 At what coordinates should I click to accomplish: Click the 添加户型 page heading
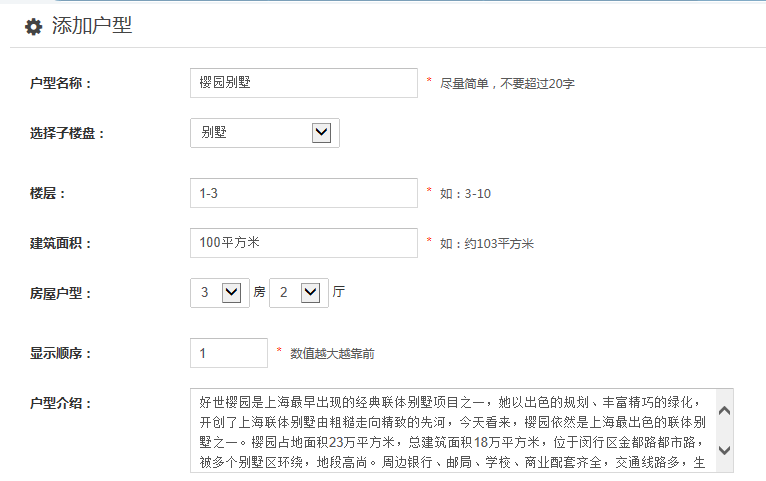[92, 27]
